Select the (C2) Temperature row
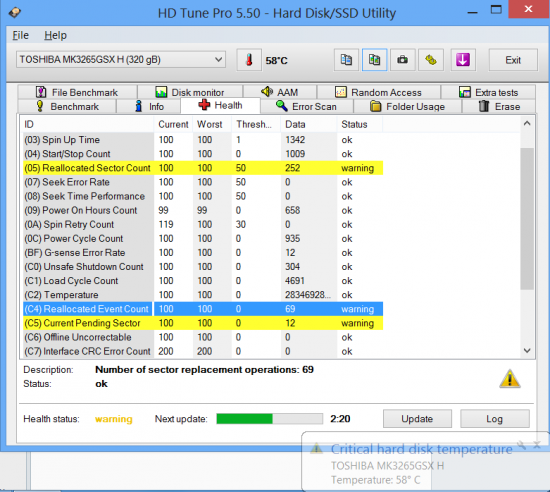The image size is (550, 492). pos(203,295)
